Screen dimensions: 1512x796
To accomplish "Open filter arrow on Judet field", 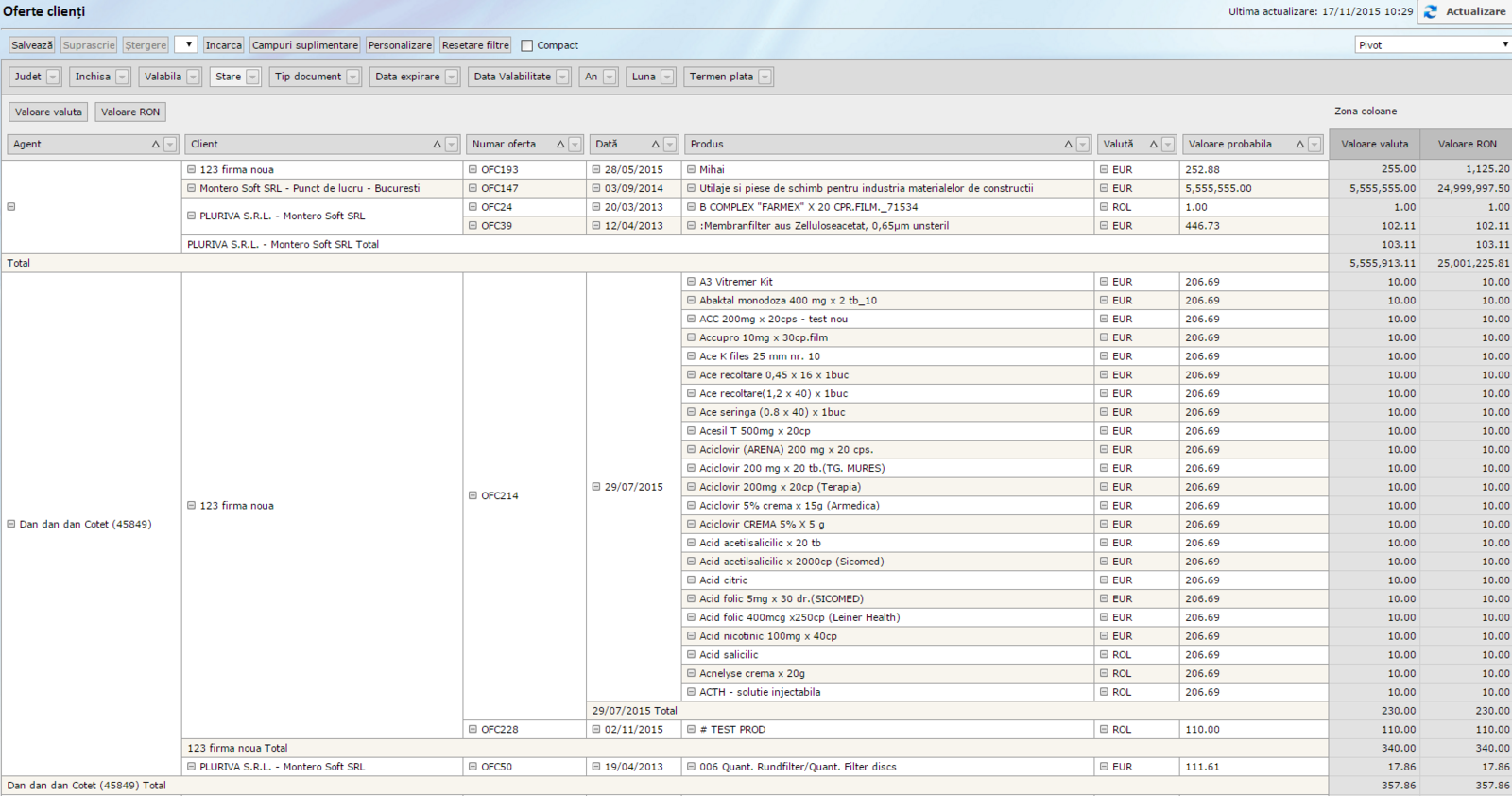I will 53,78.
